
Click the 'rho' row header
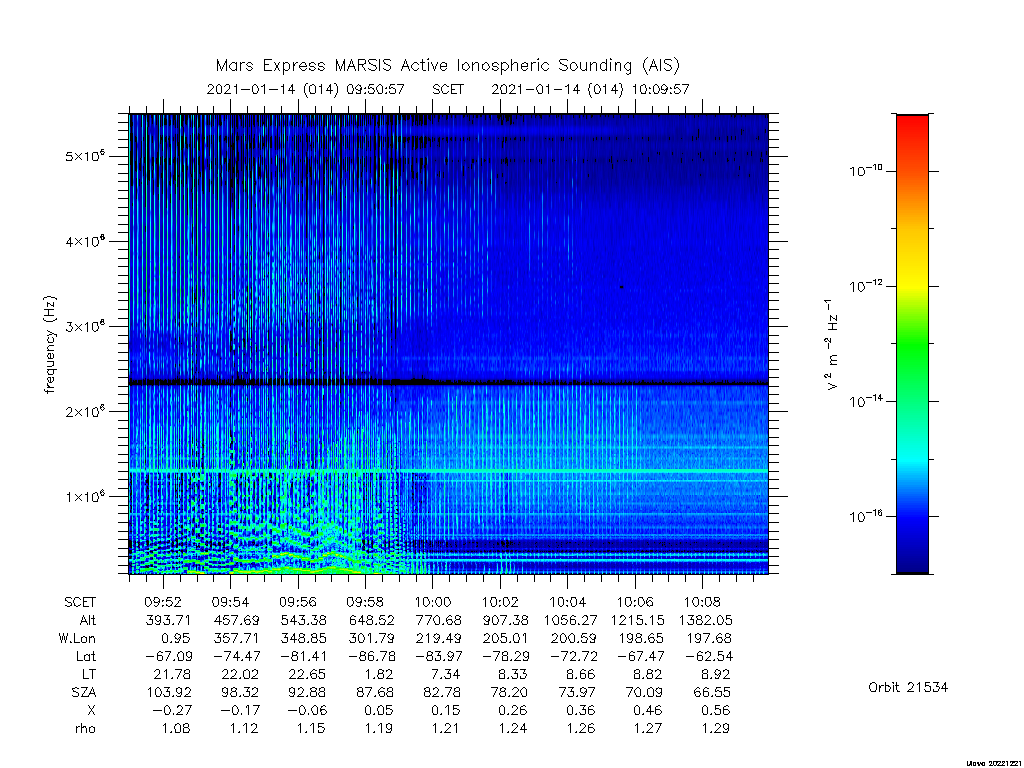tap(85, 728)
